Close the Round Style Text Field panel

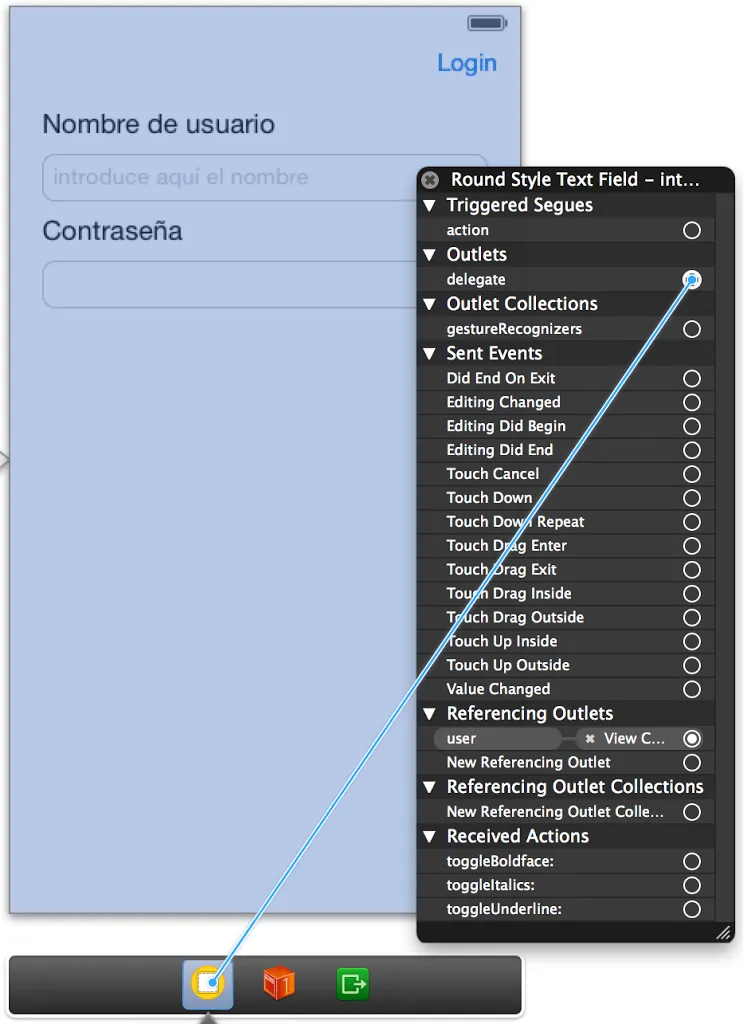[430, 180]
